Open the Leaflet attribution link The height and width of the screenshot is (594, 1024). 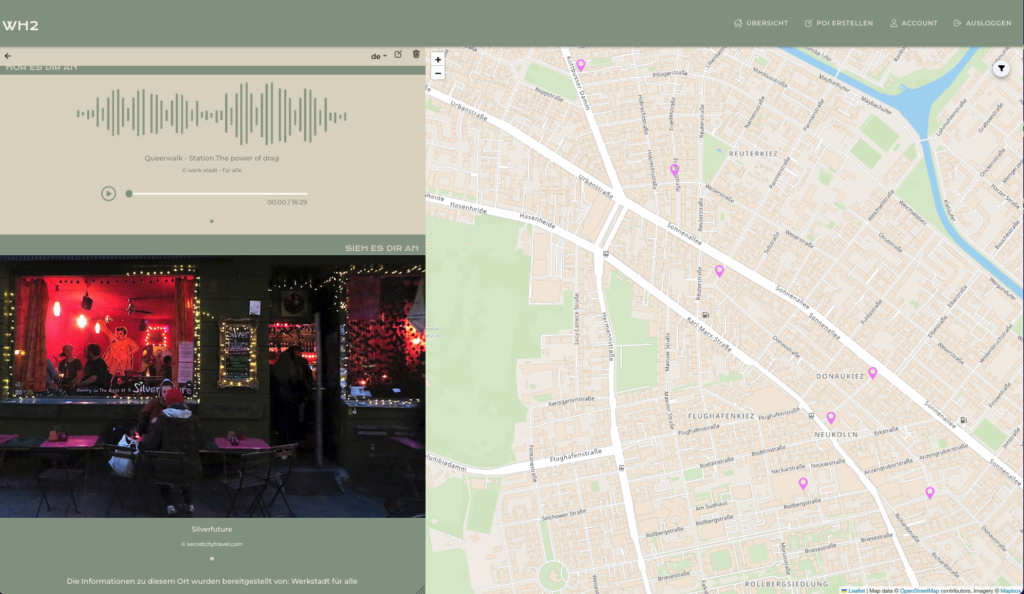[856, 590]
